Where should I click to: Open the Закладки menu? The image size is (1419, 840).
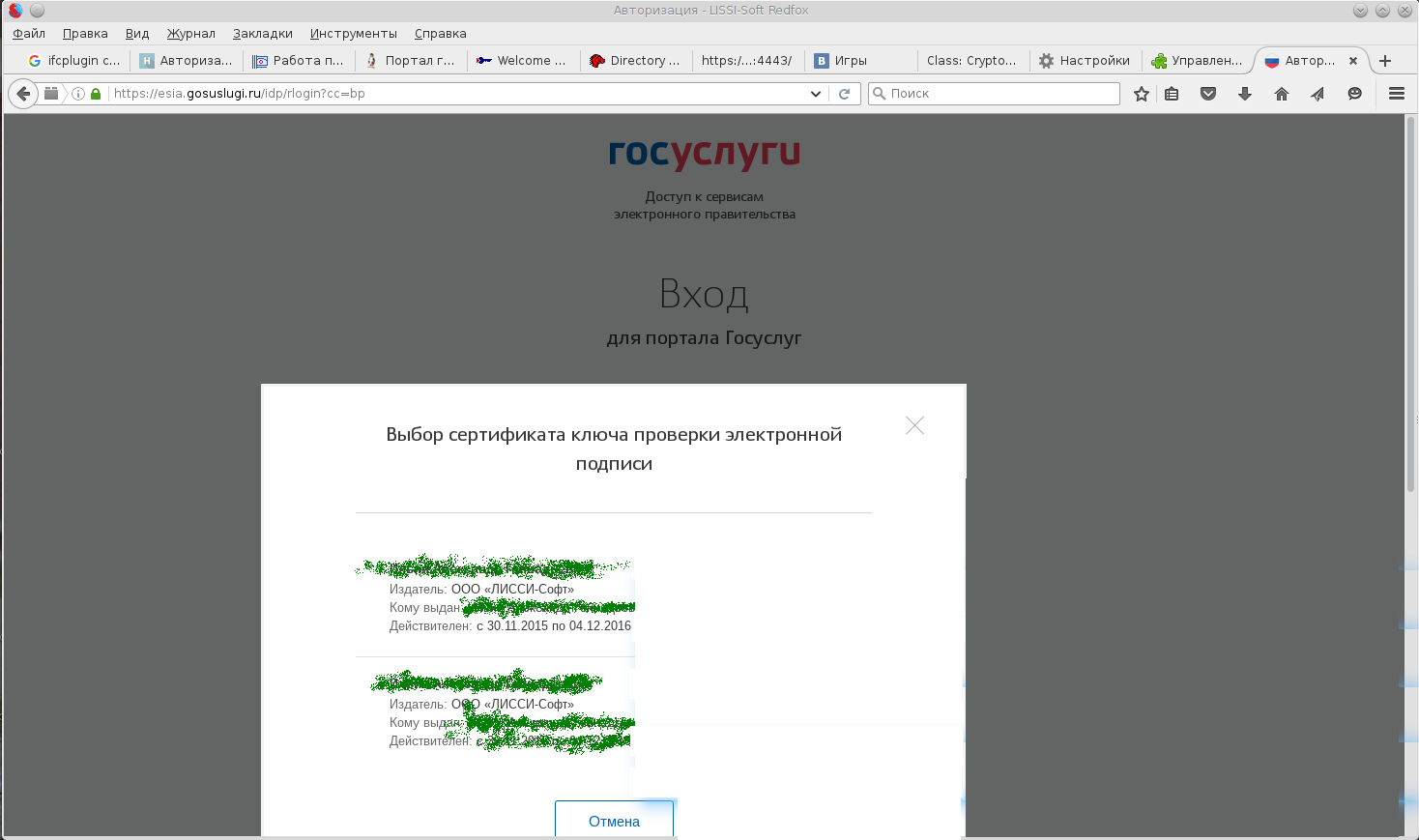[263, 33]
